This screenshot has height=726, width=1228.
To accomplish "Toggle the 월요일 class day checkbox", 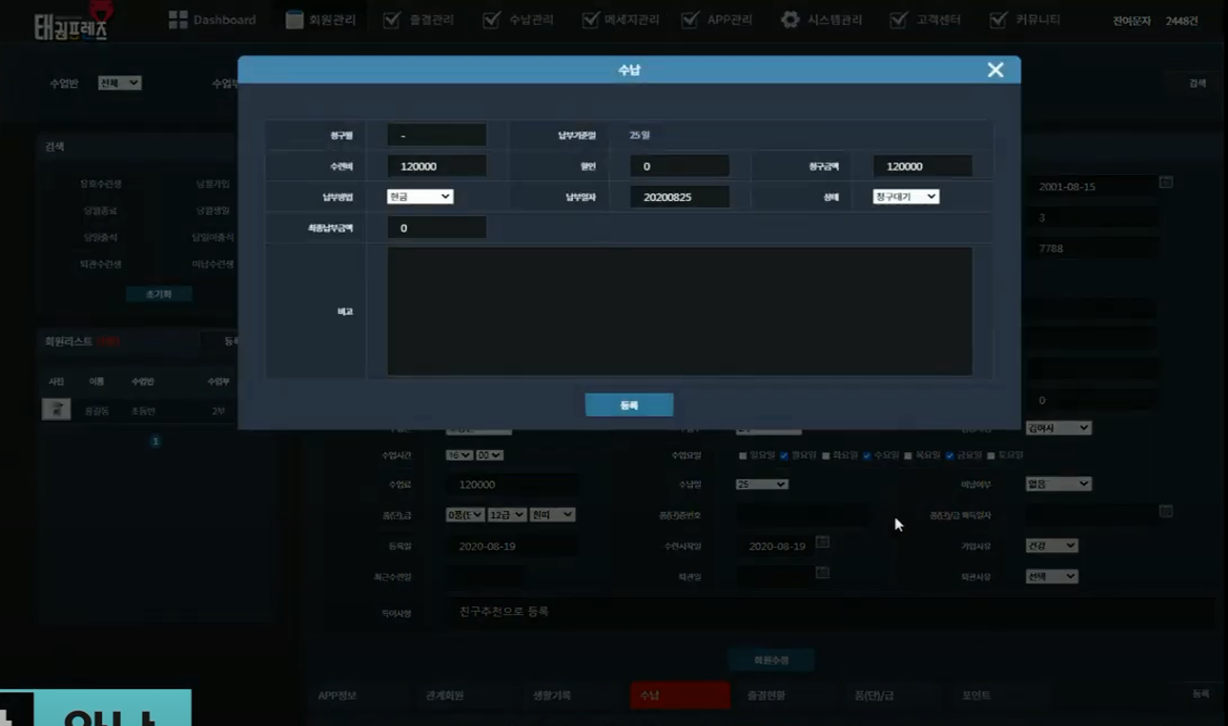I will pyautogui.click(x=784, y=456).
